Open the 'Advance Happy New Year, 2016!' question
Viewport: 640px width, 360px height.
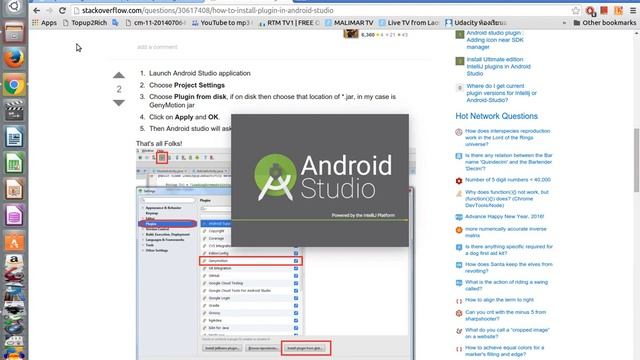(504, 217)
